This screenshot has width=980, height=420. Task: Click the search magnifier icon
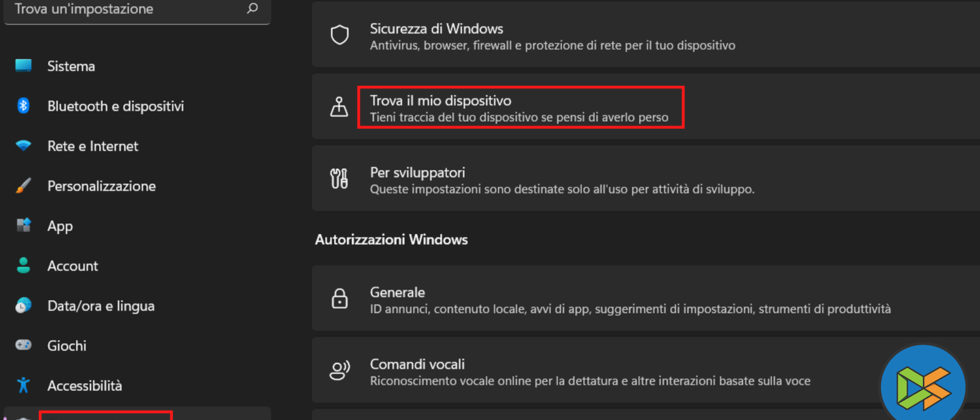click(253, 9)
